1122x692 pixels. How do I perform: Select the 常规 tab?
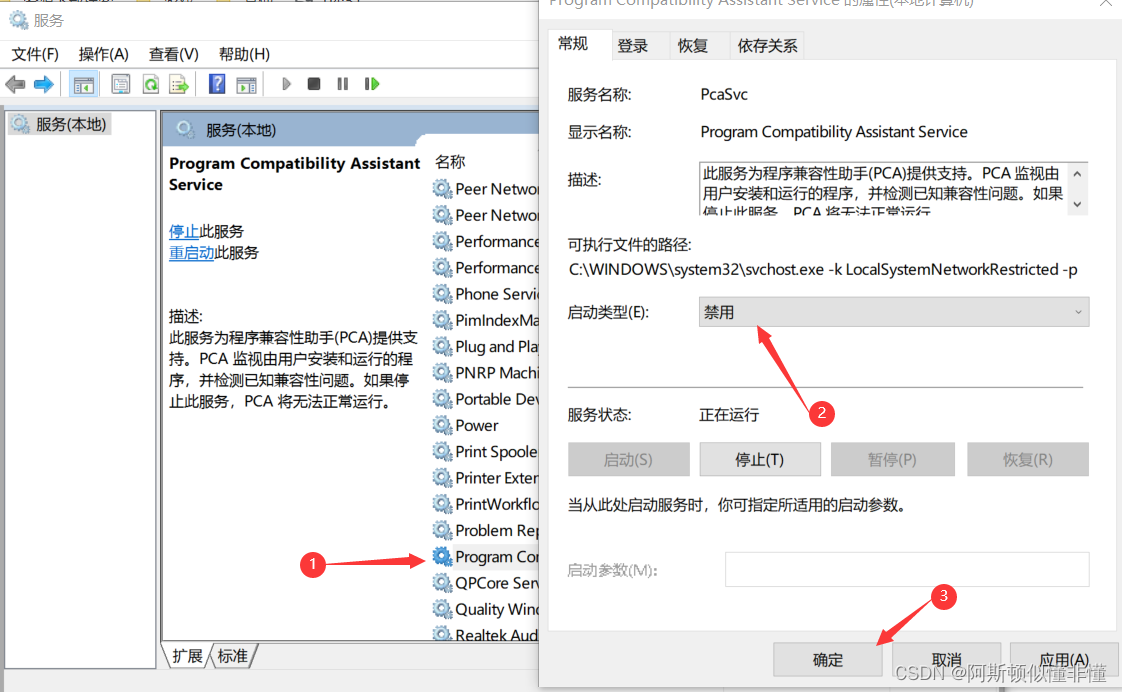click(x=573, y=44)
